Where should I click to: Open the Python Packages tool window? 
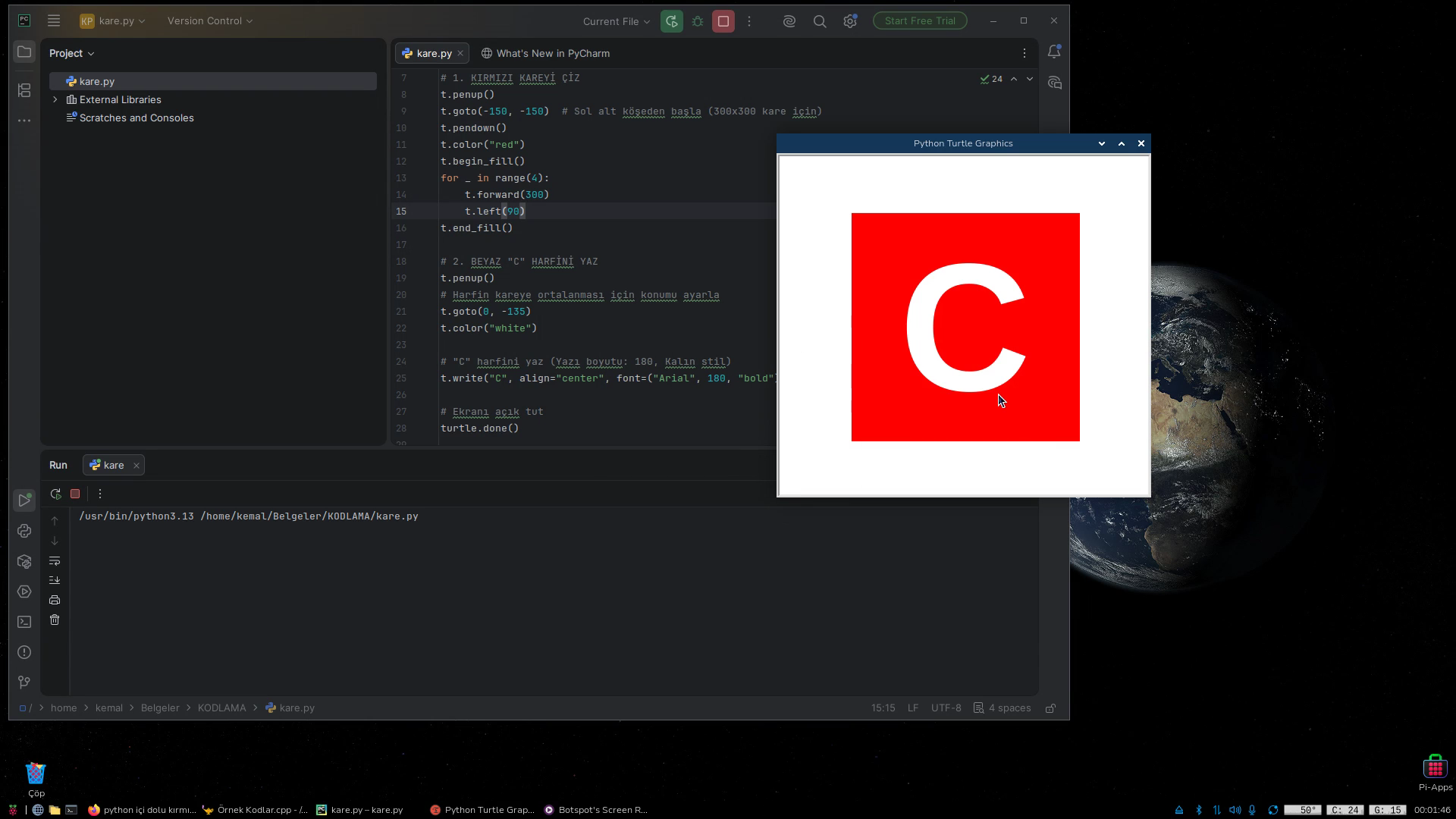click(24, 561)
